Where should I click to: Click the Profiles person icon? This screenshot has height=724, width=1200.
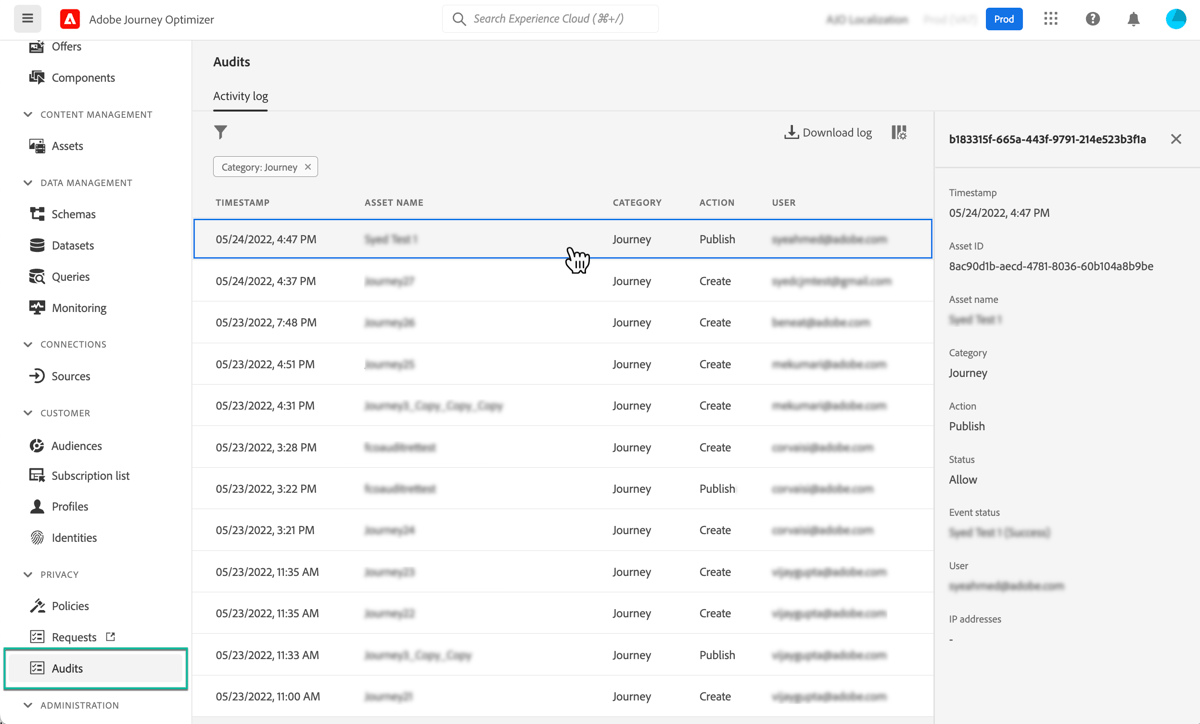click(x=36, y=506)
